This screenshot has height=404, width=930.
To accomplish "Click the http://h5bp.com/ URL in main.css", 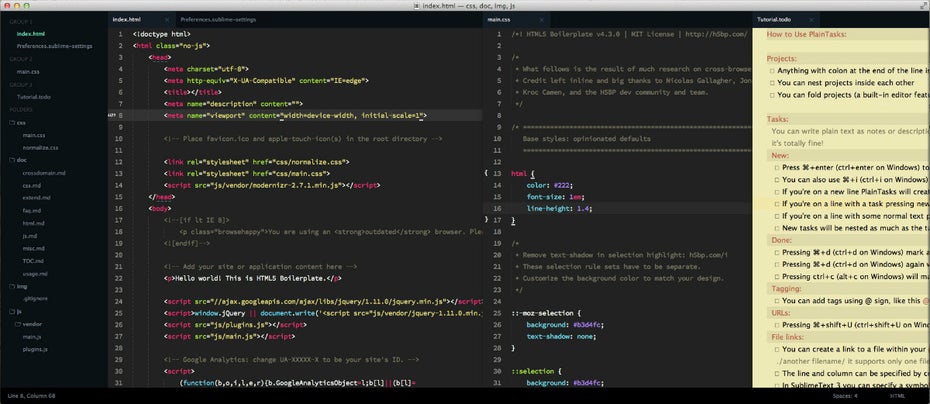I will [x=716, y=34].
